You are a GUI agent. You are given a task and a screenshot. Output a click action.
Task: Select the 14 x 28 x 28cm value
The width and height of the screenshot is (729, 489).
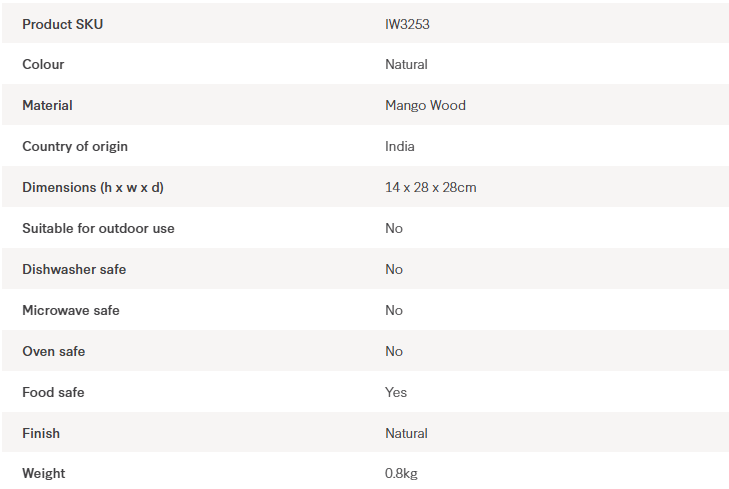(430, 188)
